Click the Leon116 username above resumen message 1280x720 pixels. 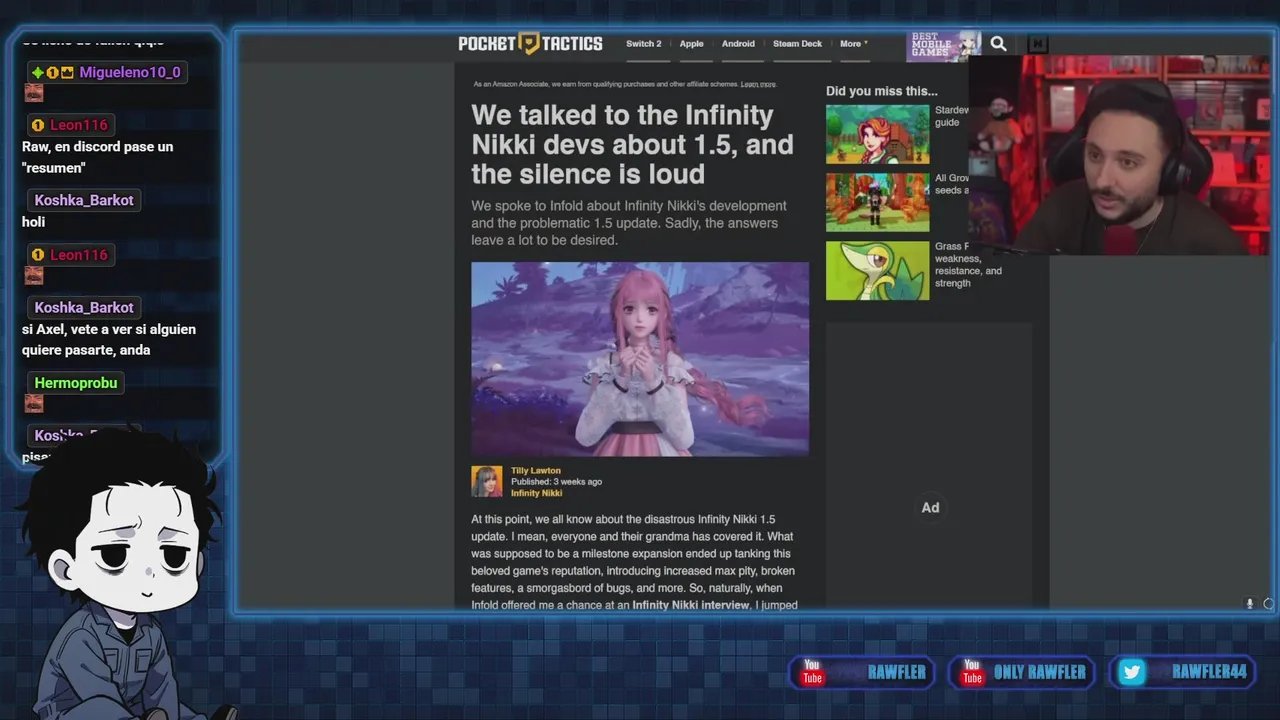point(78,125)
